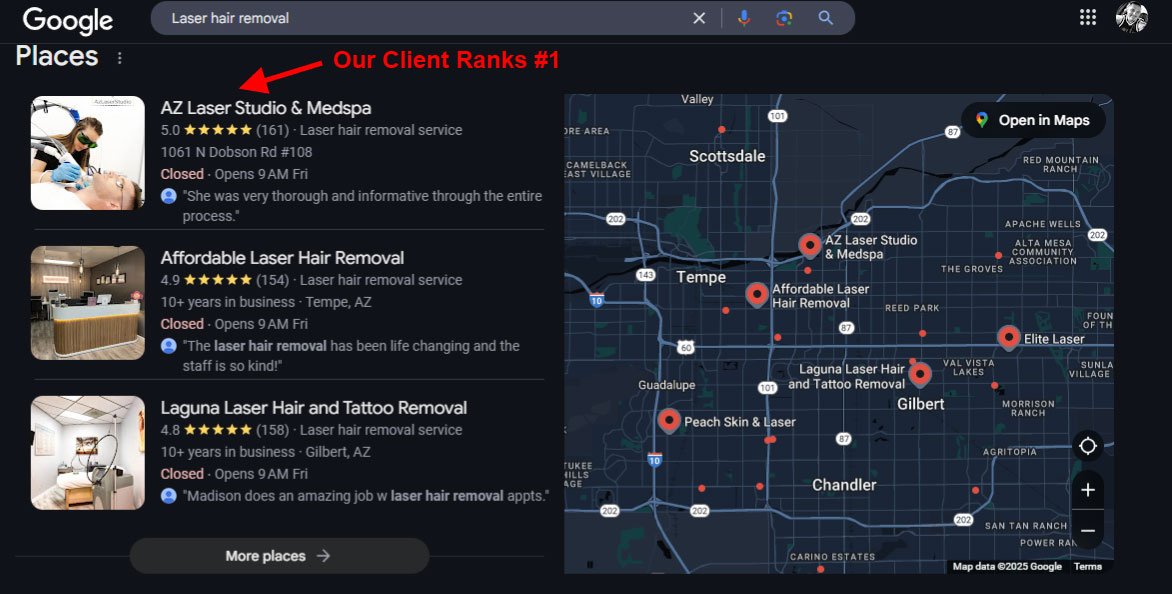Zoom in on the map
Image resolution: width=1172 pixels, height=594 pixels.
click(1088, 490)
